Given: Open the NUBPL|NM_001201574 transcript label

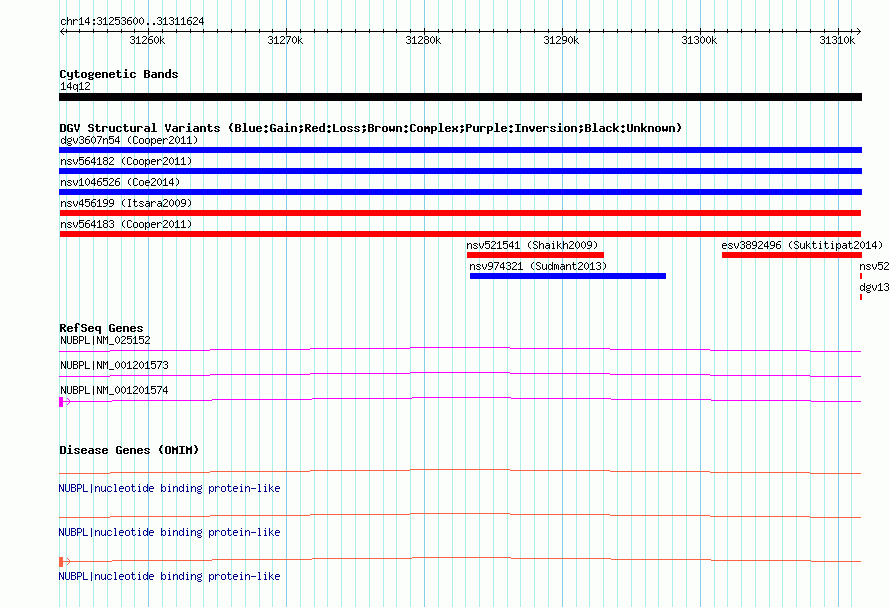Looking at the screenshot, I should tap(114, 391).
